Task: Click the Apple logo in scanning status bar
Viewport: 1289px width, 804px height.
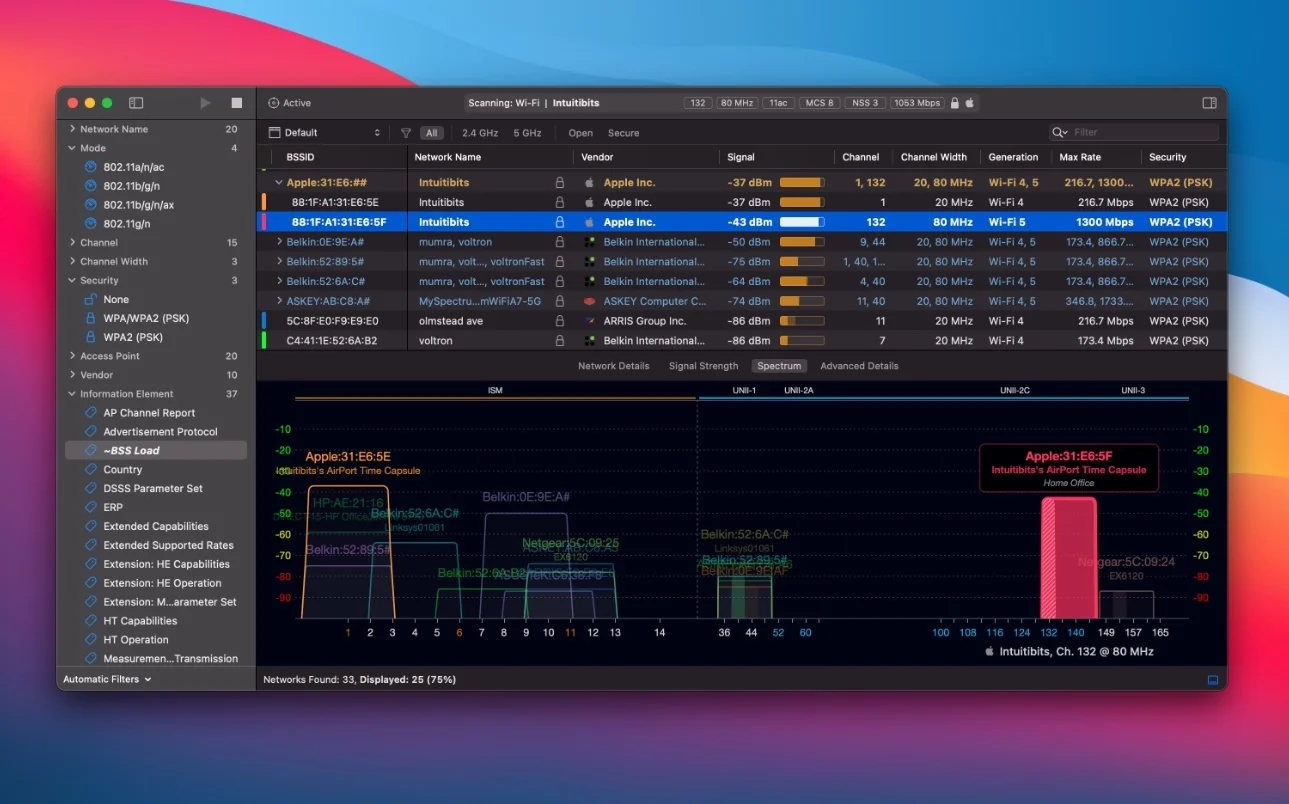Action: click(x=969, y=103)
